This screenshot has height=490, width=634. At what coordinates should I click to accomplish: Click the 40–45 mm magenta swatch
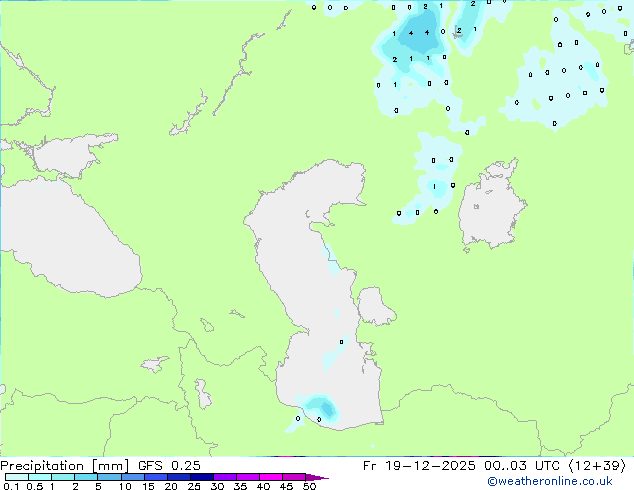coord(271,477)
